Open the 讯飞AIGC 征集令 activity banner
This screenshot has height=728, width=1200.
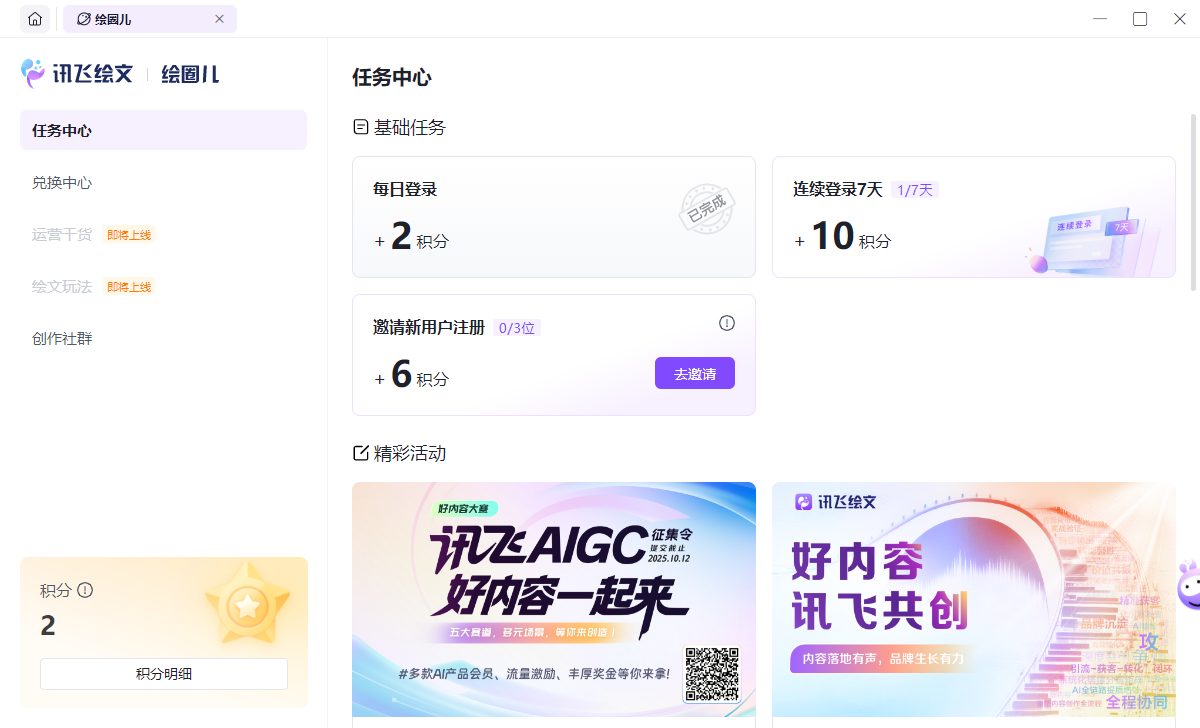pyautogui.click(x=554, y=599)
